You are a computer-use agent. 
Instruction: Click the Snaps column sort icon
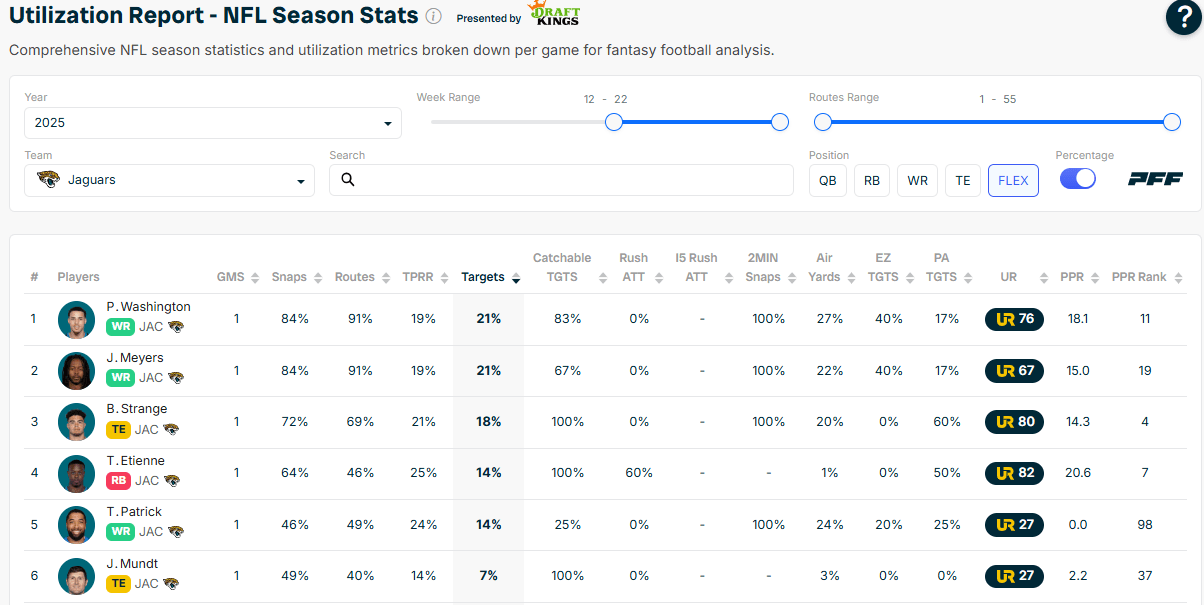(x=318, y=278)
